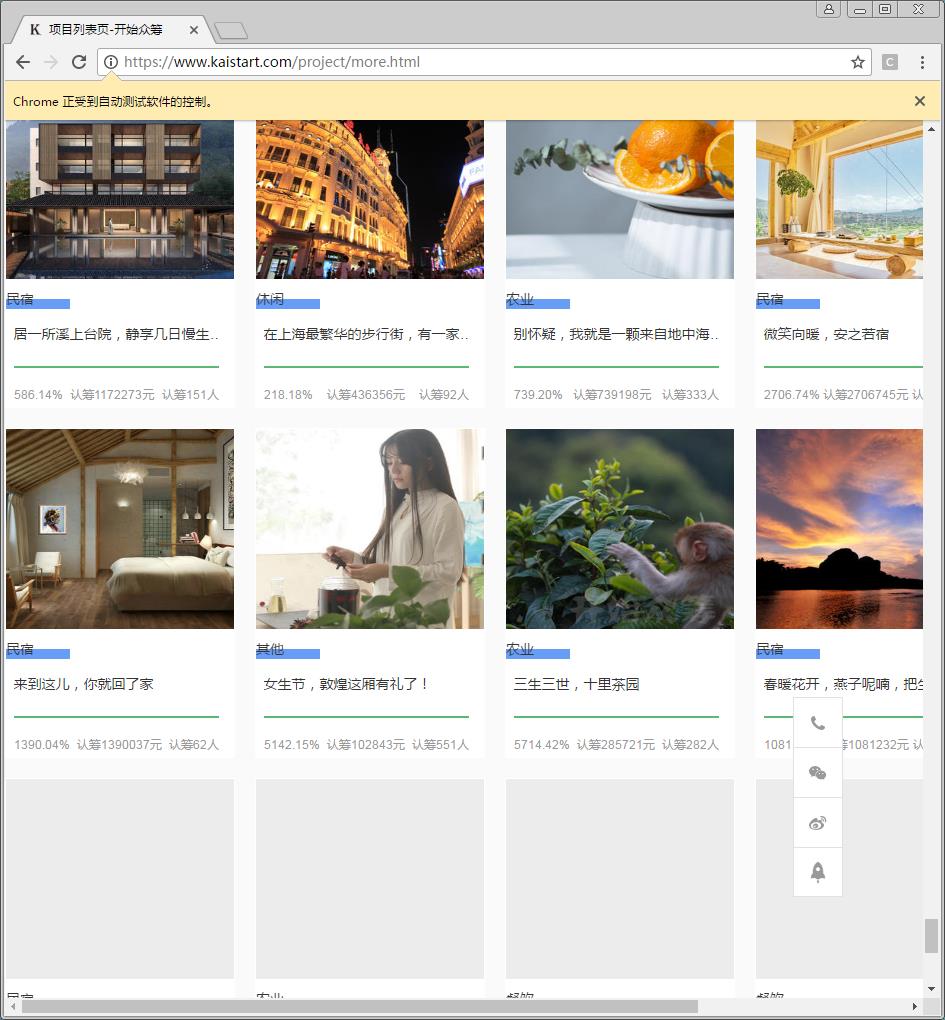Open a new tab beside the current tab
Viewport: 945px width, 1020px height.
pos(230,30)
